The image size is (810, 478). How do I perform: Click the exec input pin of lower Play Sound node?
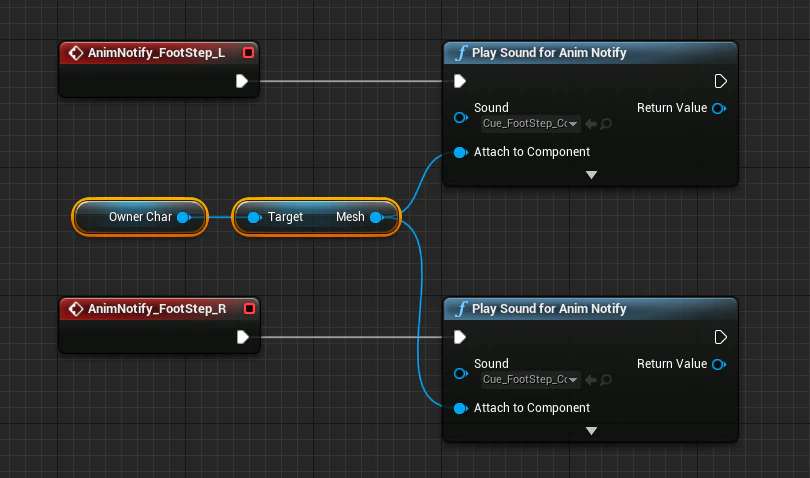pyautogui.click(x=460, y=337)
